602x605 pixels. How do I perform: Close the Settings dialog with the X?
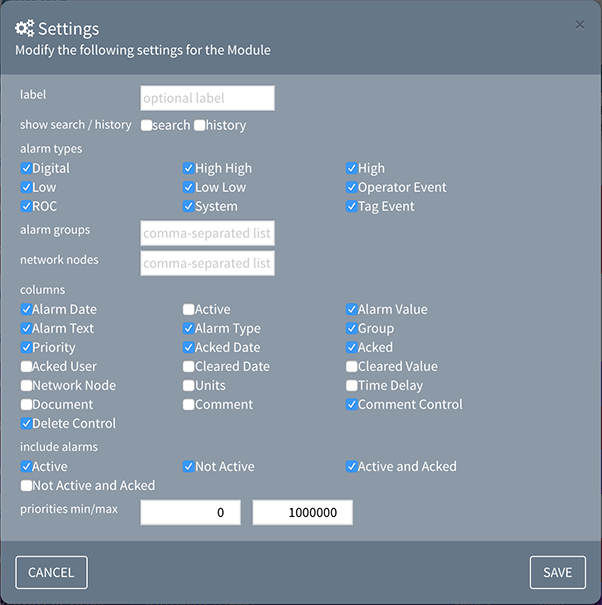[580, 24]
